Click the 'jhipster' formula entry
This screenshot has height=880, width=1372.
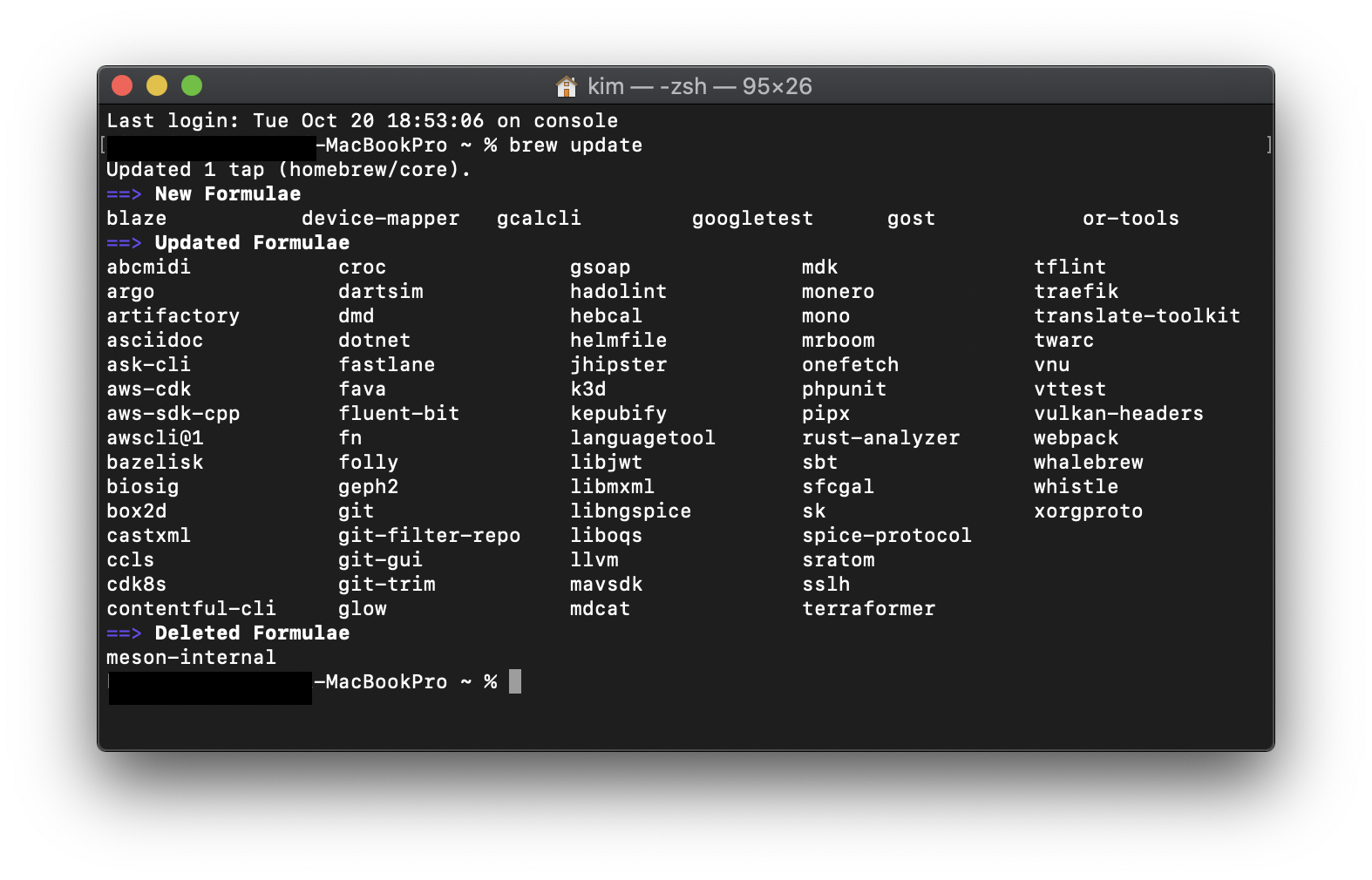point(618,365)
